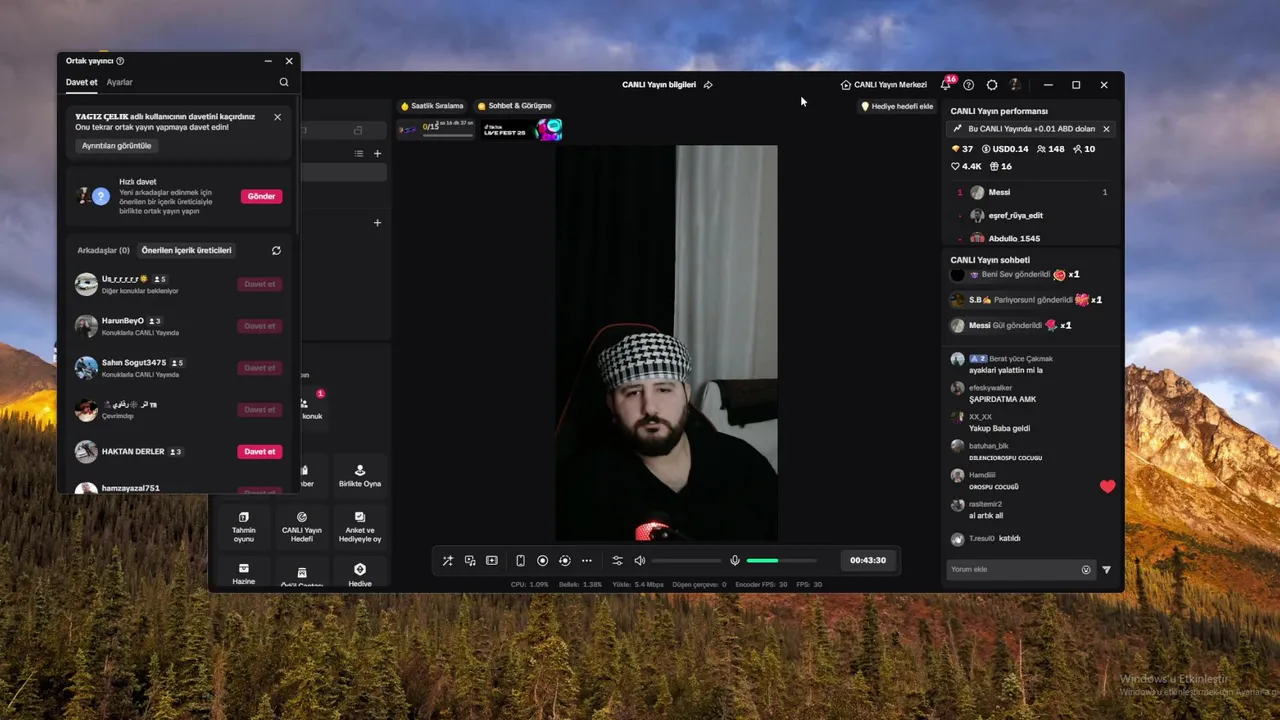The width and height of the screenshot is (1280, 720).
Task: Click the add-screen plus icon in bottom toolbar
Action: pyautogui.click(x=492, y=561)
